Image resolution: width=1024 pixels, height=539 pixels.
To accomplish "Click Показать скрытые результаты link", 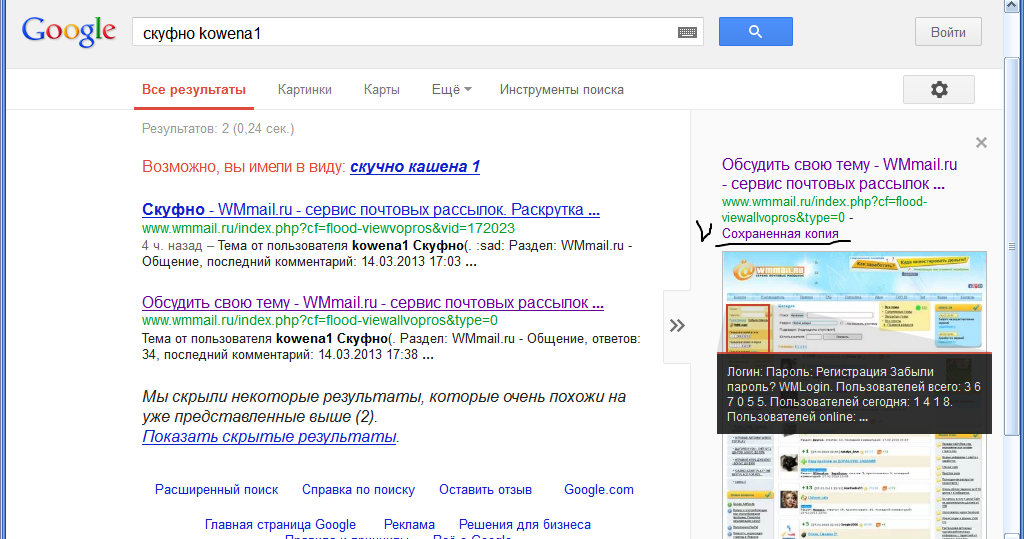I will coord(269,436).
